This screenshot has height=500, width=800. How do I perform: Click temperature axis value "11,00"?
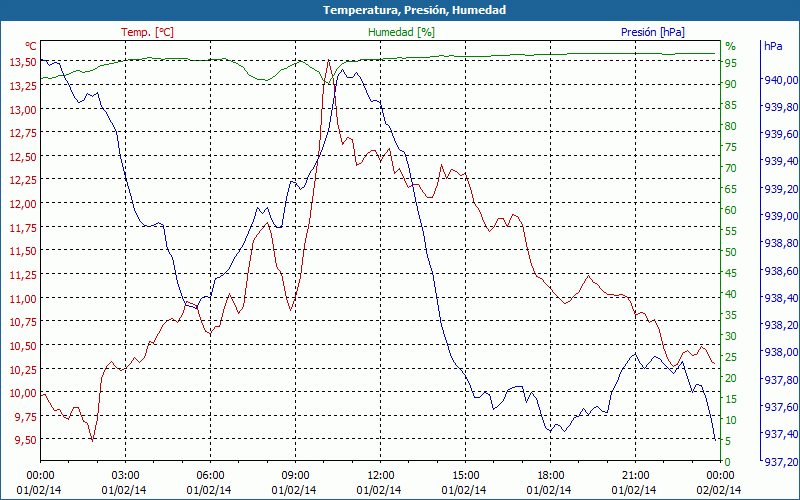pos(23,298)
